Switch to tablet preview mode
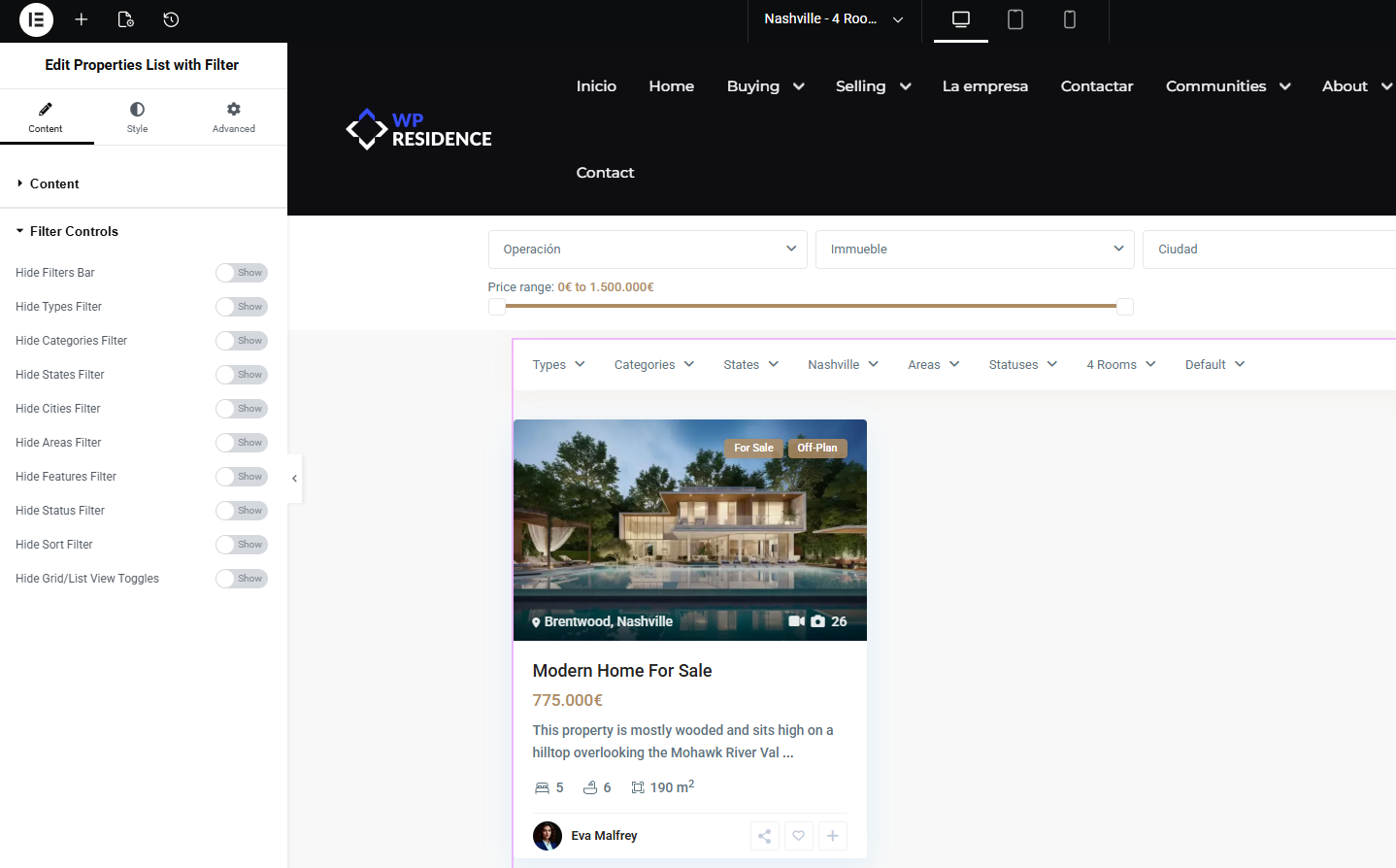 [x=1015, y=19]
